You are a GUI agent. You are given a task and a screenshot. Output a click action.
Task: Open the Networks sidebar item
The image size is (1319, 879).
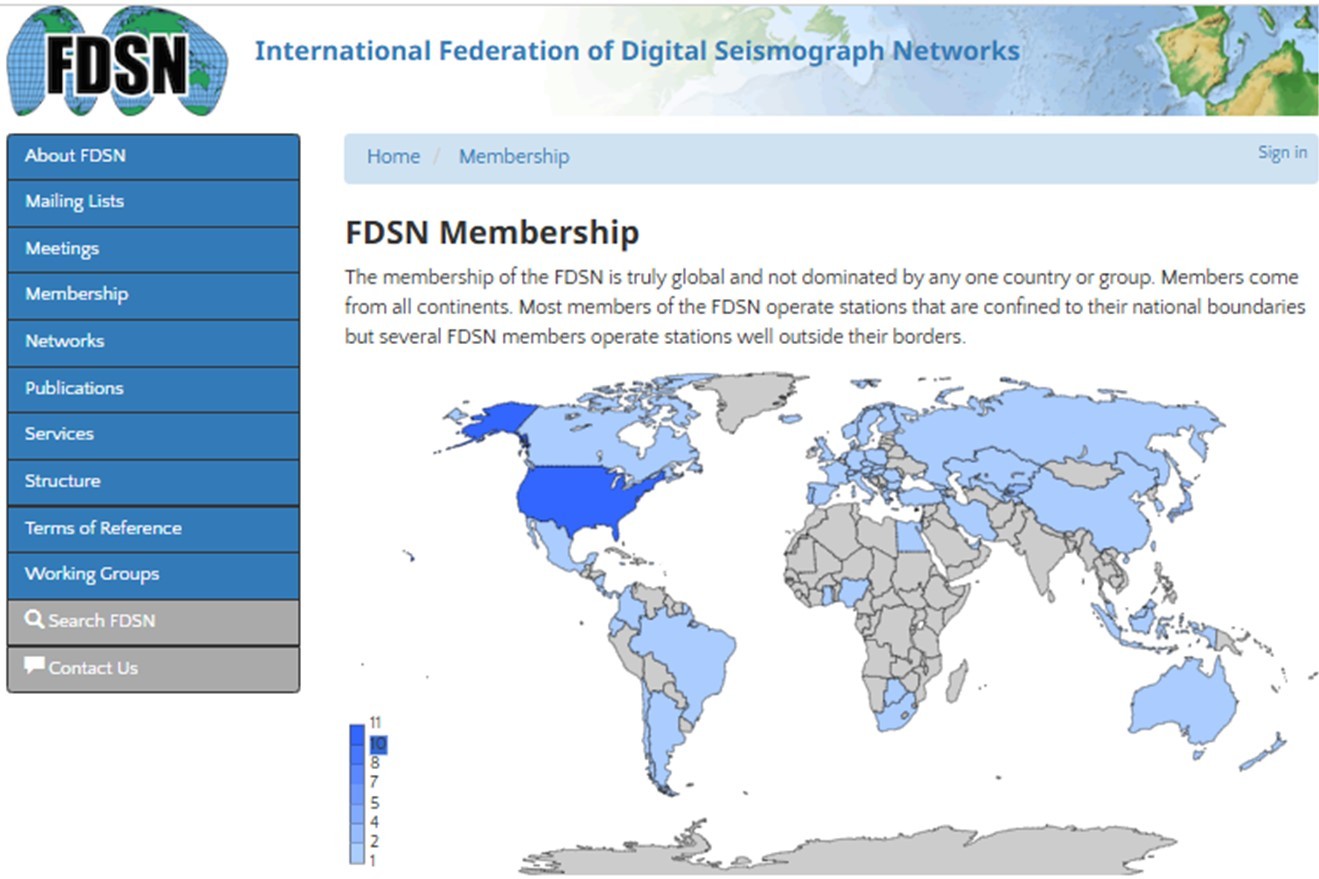point(64,341)
